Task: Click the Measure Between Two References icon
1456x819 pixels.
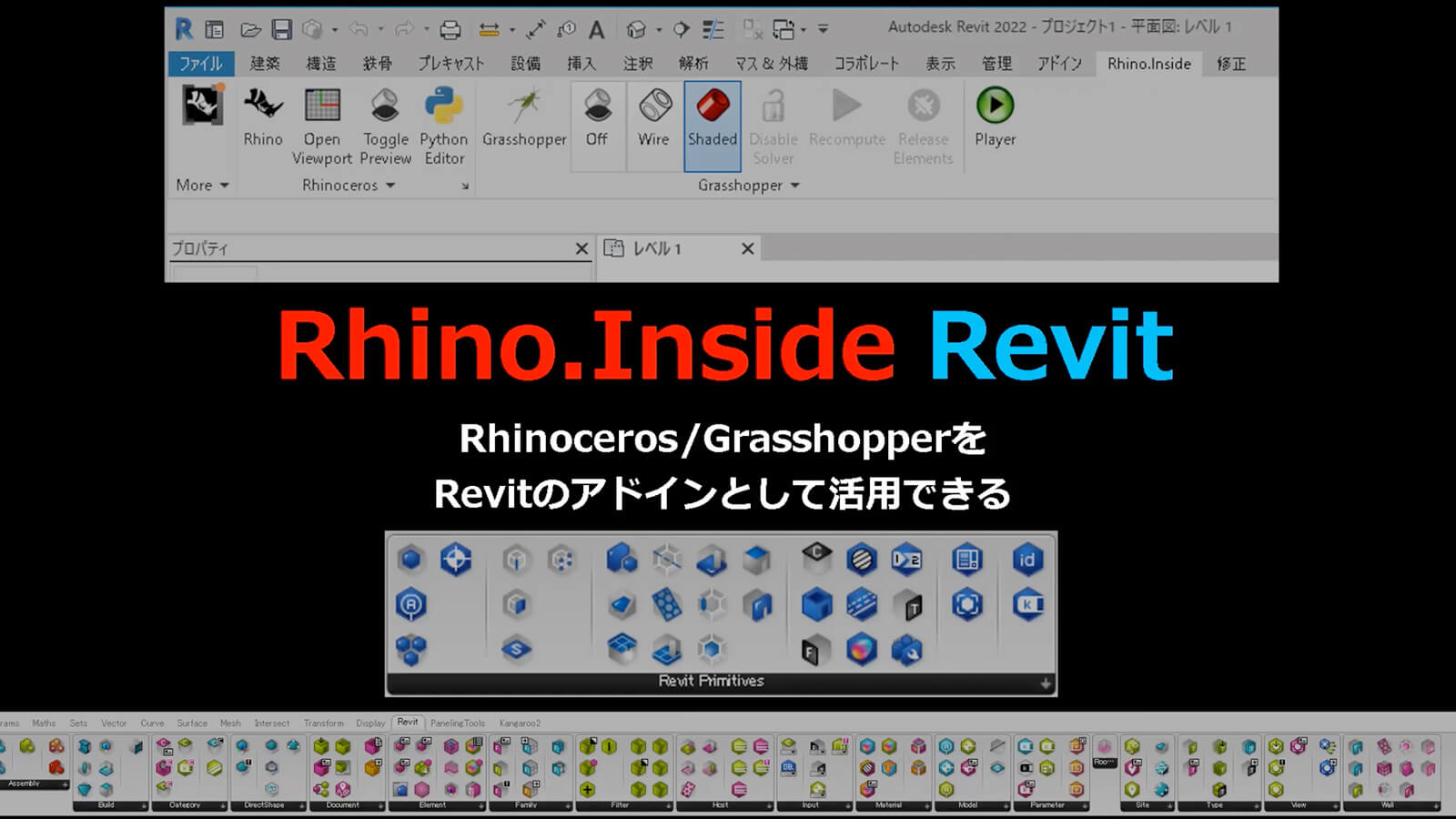Action: point(489,30)
